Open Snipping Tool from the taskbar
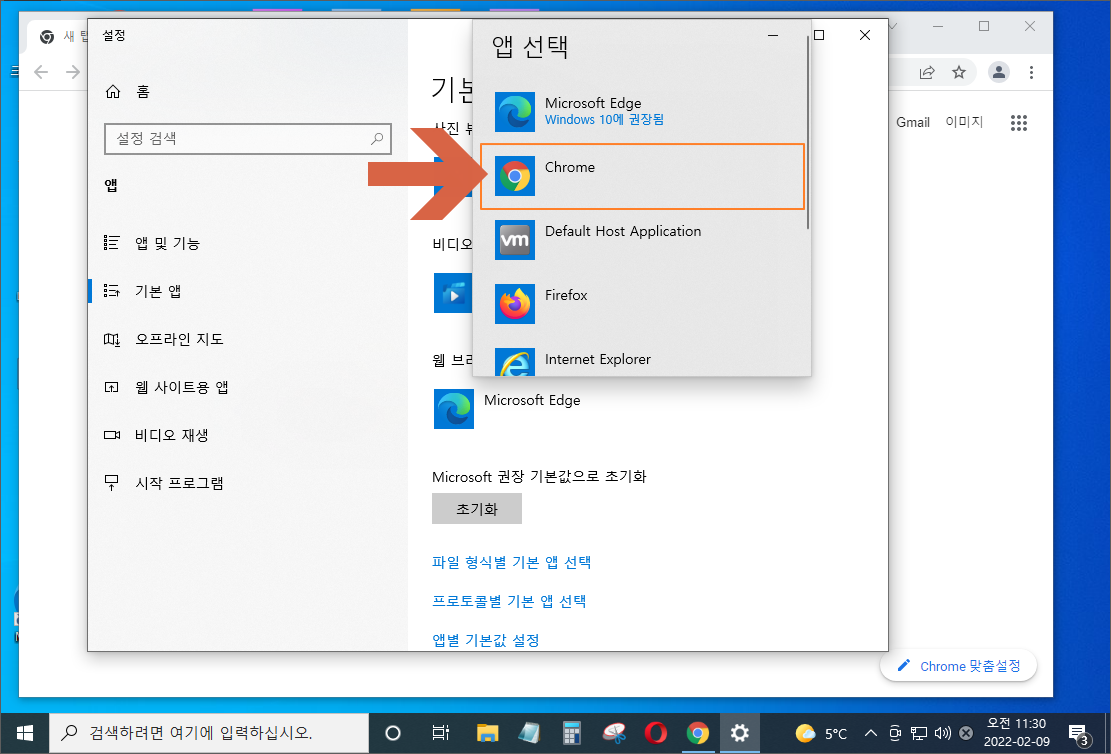Image resolution: width=1111 pixels, height=754 pixels. click(x=614, y=733)
